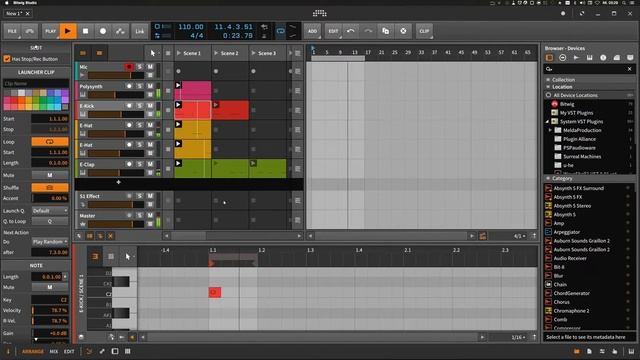Collapse the Category section in browser
Viewport: 640px width, 360px height.
[548, 178]
